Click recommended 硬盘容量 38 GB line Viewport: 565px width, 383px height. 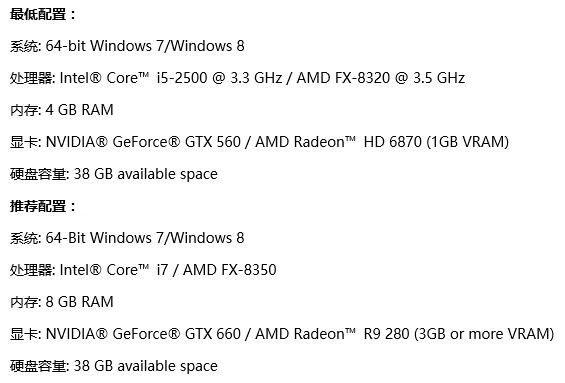tap(114, 366)
